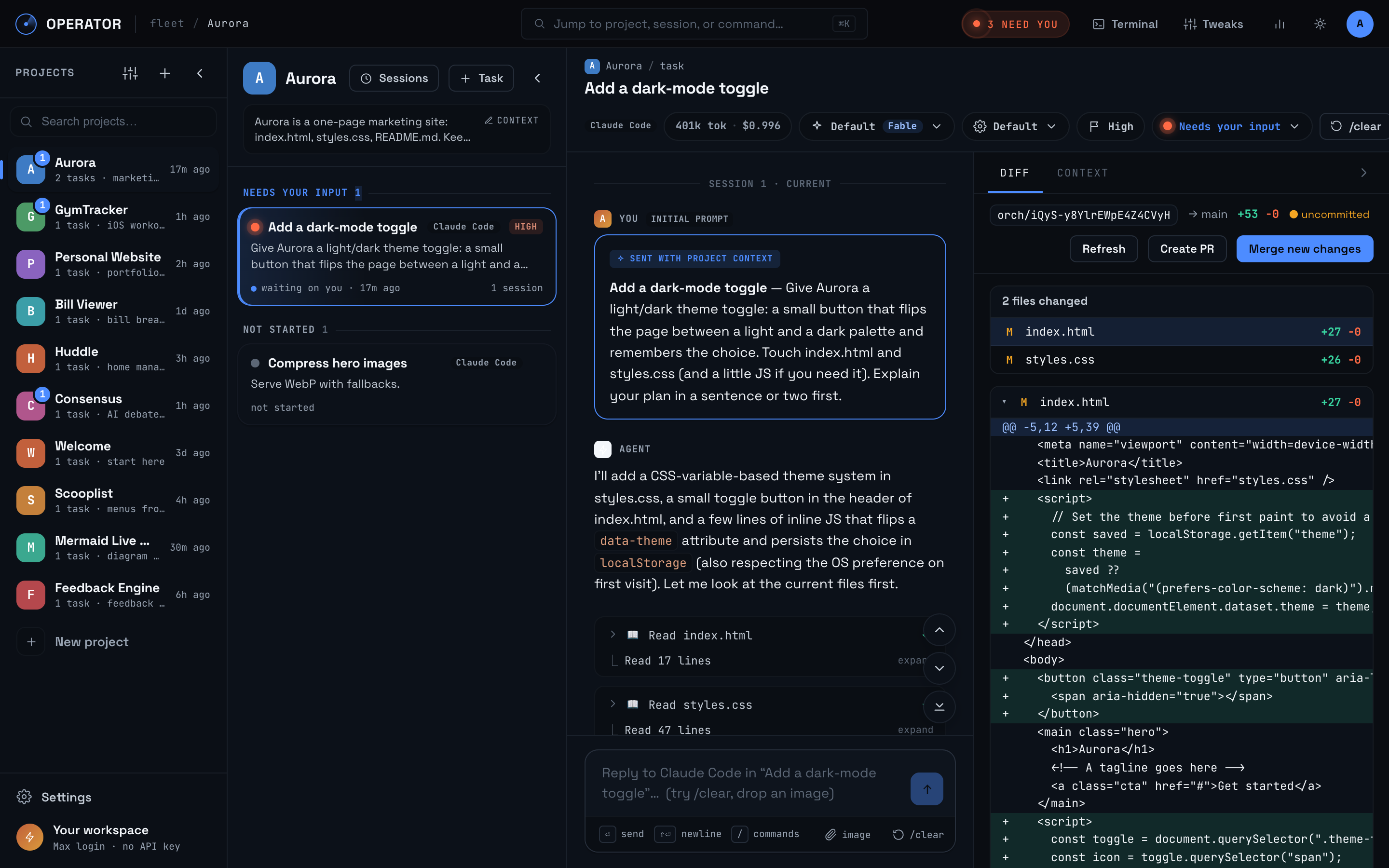The image size is (1389, 868).
Task: Open the Terminal panel
Action: tap(1125, 24)
